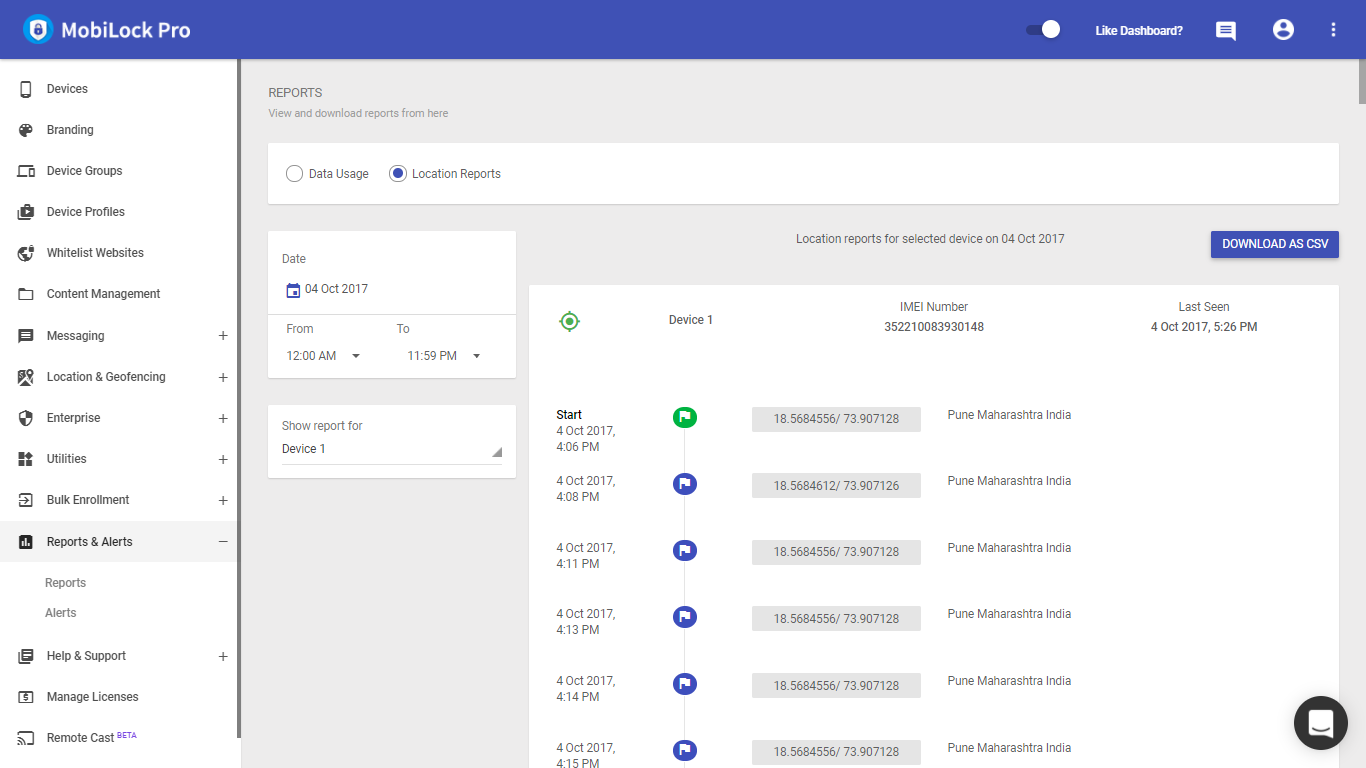Viewport: 1366px width, 768px height.
Task: Select the Location Reports radio button
Action: tap(398, 174)
